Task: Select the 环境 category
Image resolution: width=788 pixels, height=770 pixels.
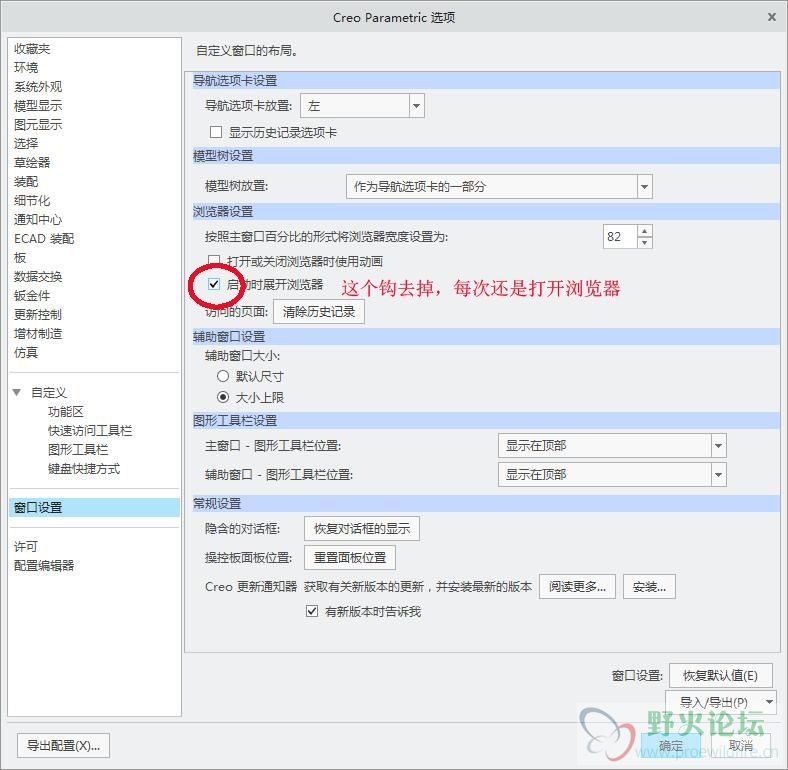Action: pos(26,67)
